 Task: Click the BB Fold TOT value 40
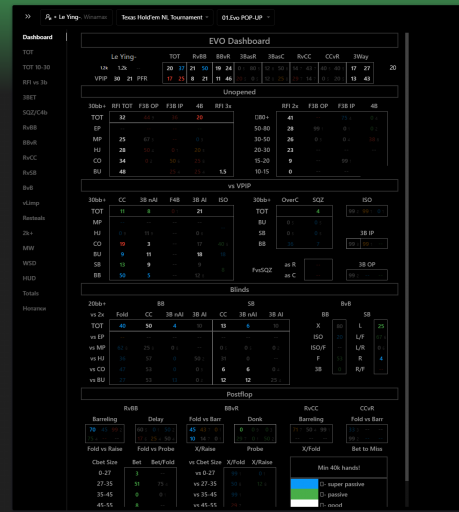[x=122, y=326]
